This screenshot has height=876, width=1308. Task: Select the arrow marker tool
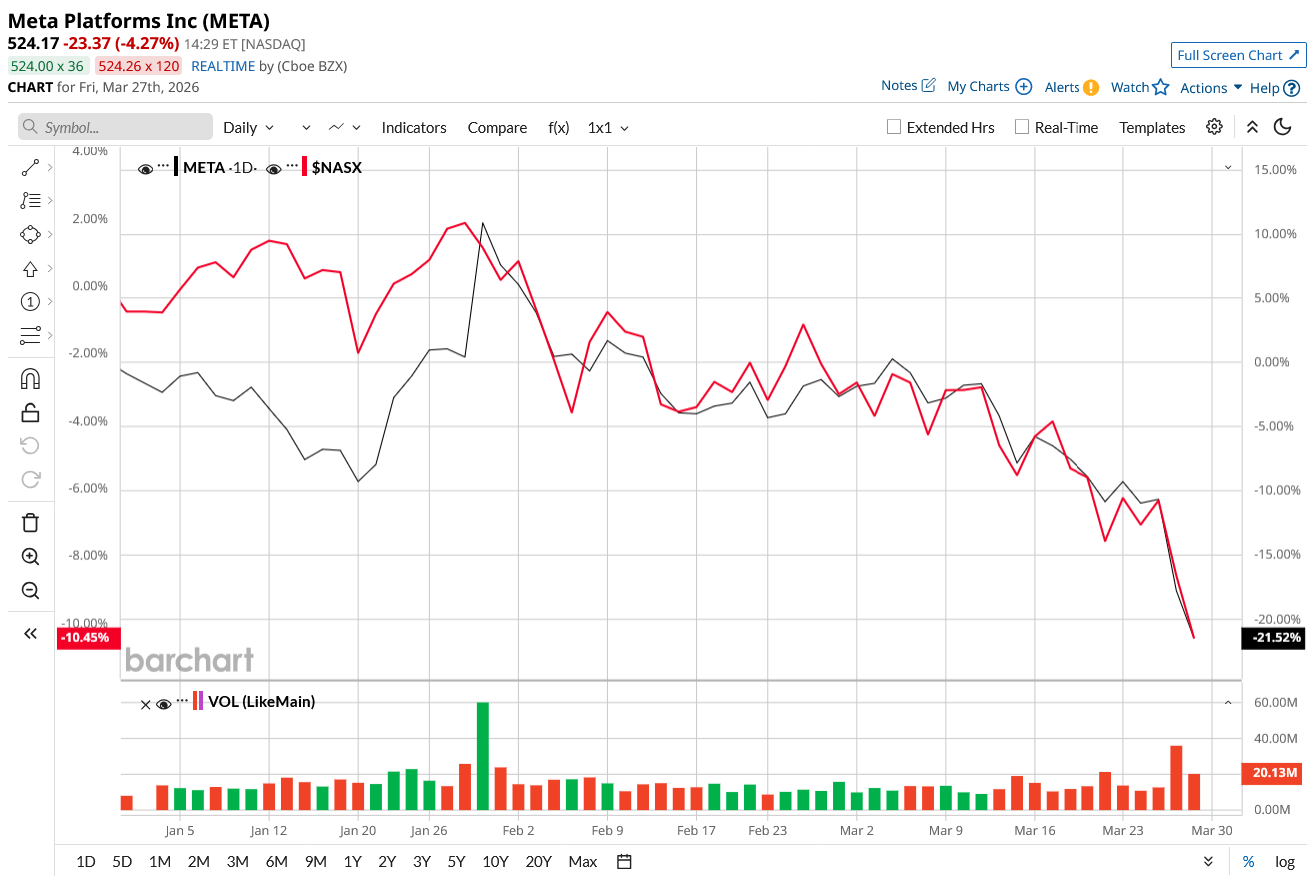point(30,268)
